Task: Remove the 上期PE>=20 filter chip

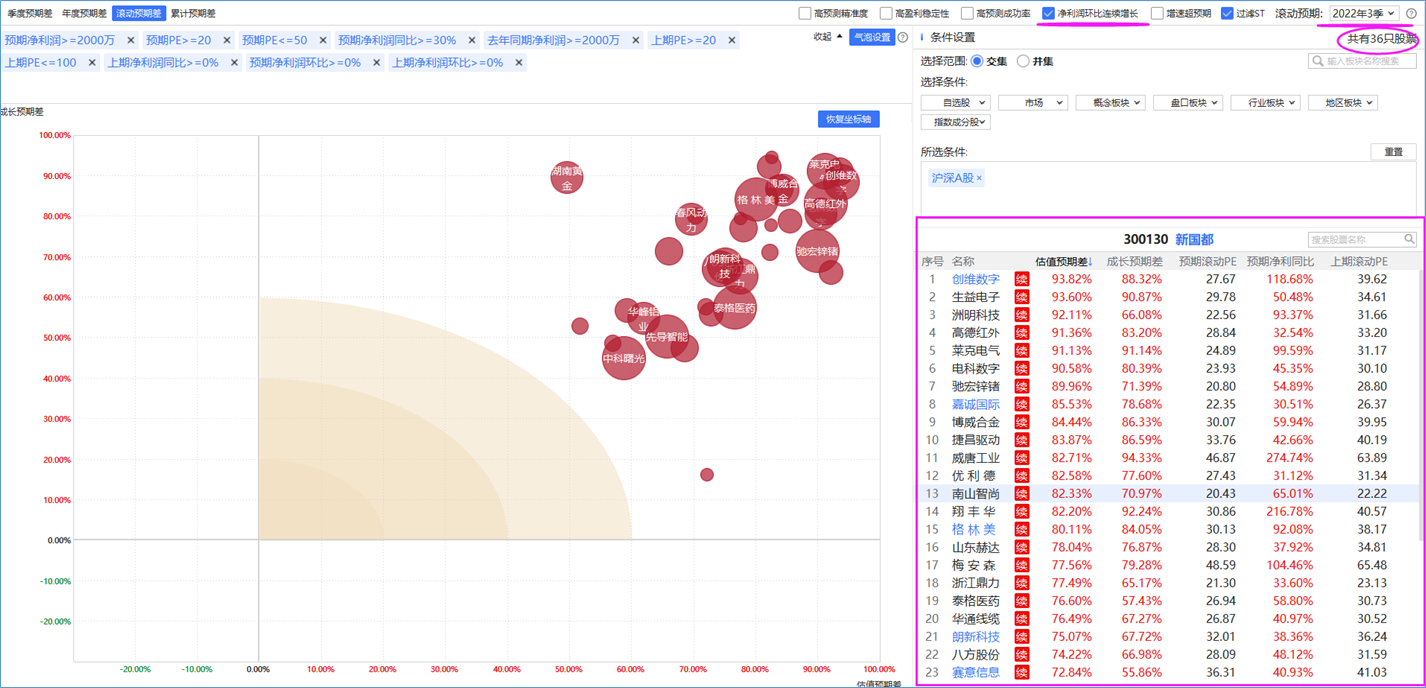Action: pyautogui.click(x=732, y=40)
